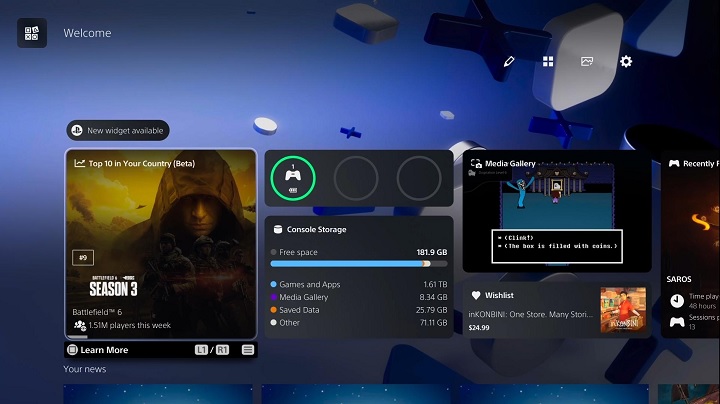Click the Wishlist heart icon
The image size is (720, 404).
[x=476, y=295]
